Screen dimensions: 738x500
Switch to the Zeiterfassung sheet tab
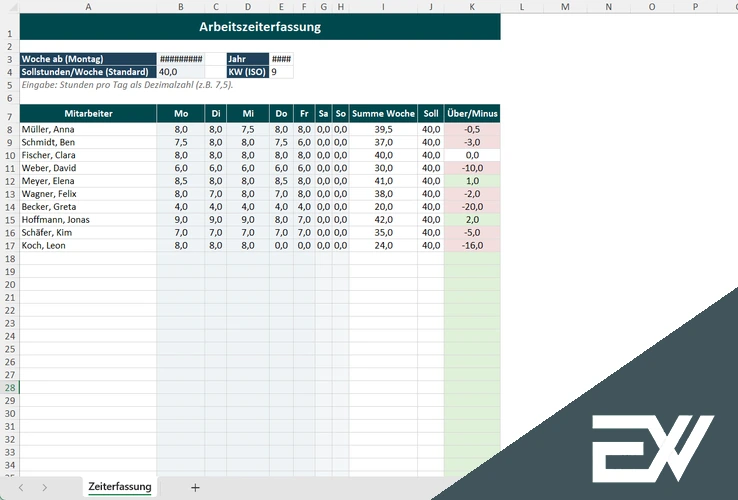tap(120, 487)
